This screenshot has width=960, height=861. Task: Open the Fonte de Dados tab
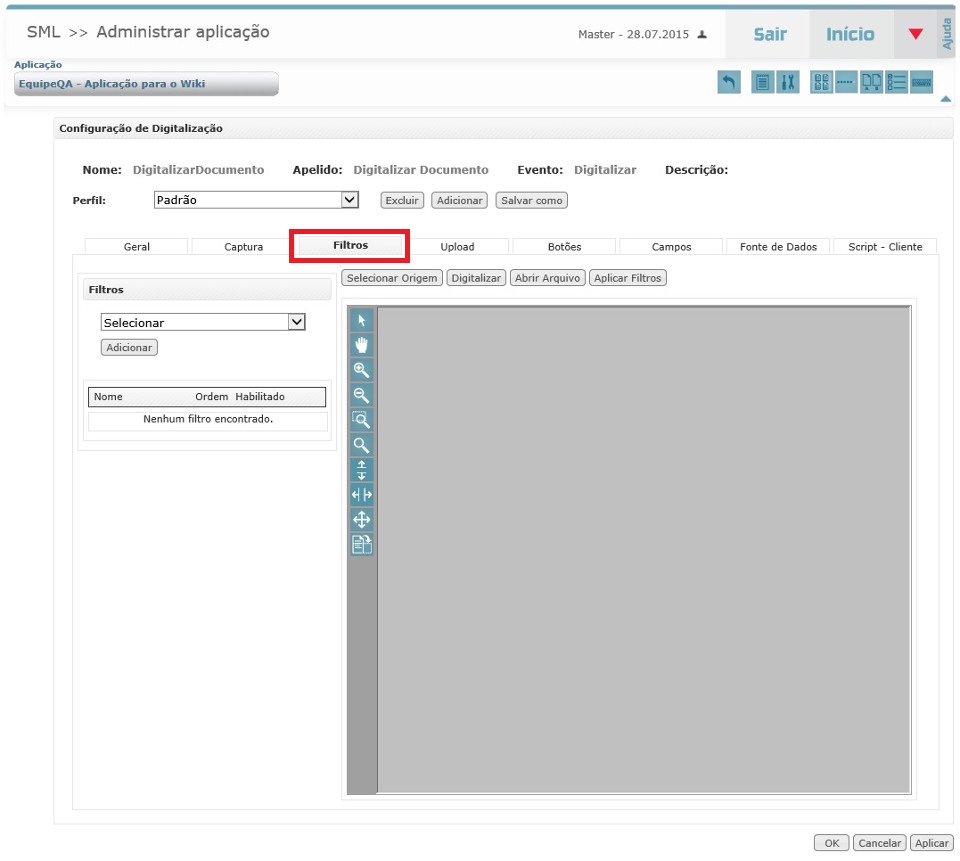click(x=778, y=247)
